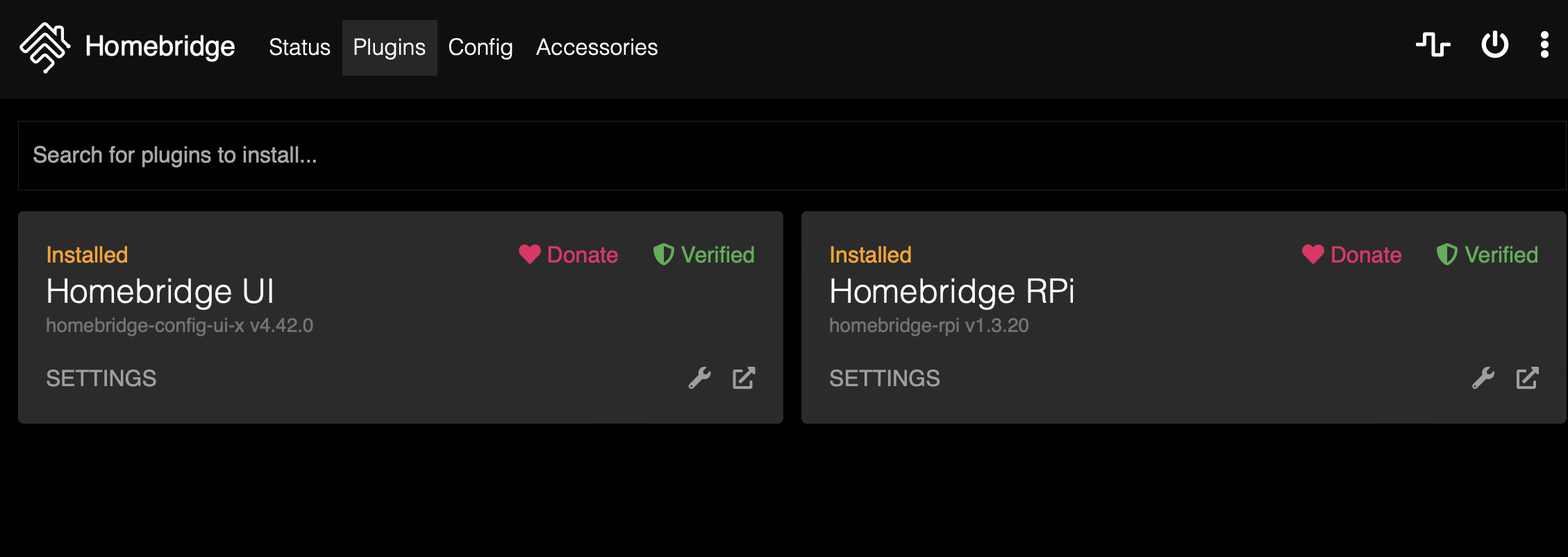The height and width of the screenshot is (557, 1568).
Task: Open the log viewer pulse icon
Action: [1433, 45]
